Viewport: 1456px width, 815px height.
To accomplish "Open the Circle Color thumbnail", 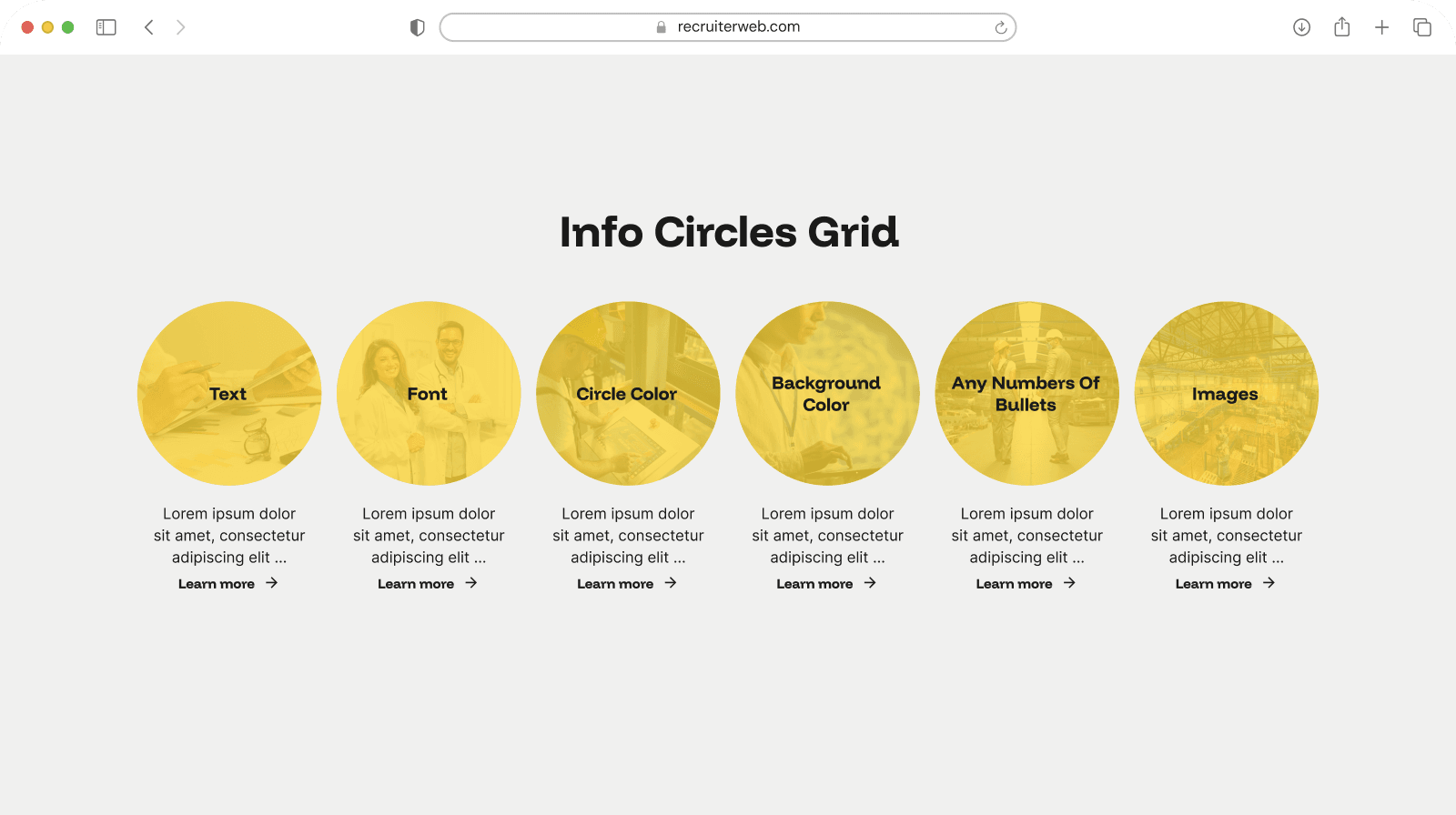I will pos(628,393).
